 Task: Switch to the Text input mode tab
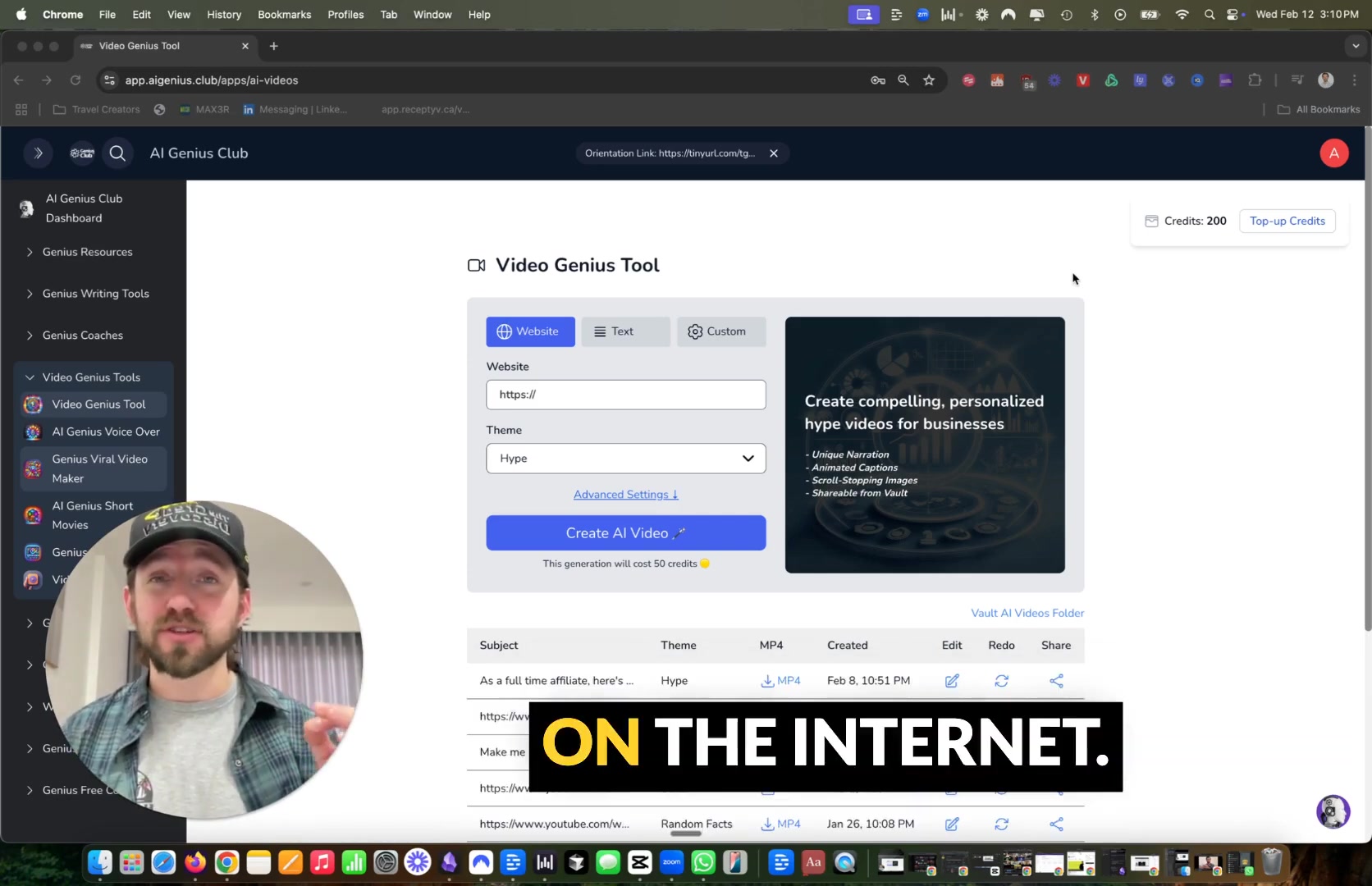pos(625,331)
